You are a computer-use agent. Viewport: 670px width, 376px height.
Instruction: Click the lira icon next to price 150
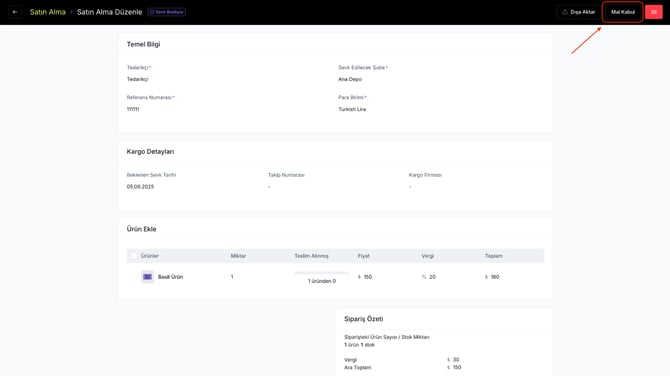[x=359, y=277]
